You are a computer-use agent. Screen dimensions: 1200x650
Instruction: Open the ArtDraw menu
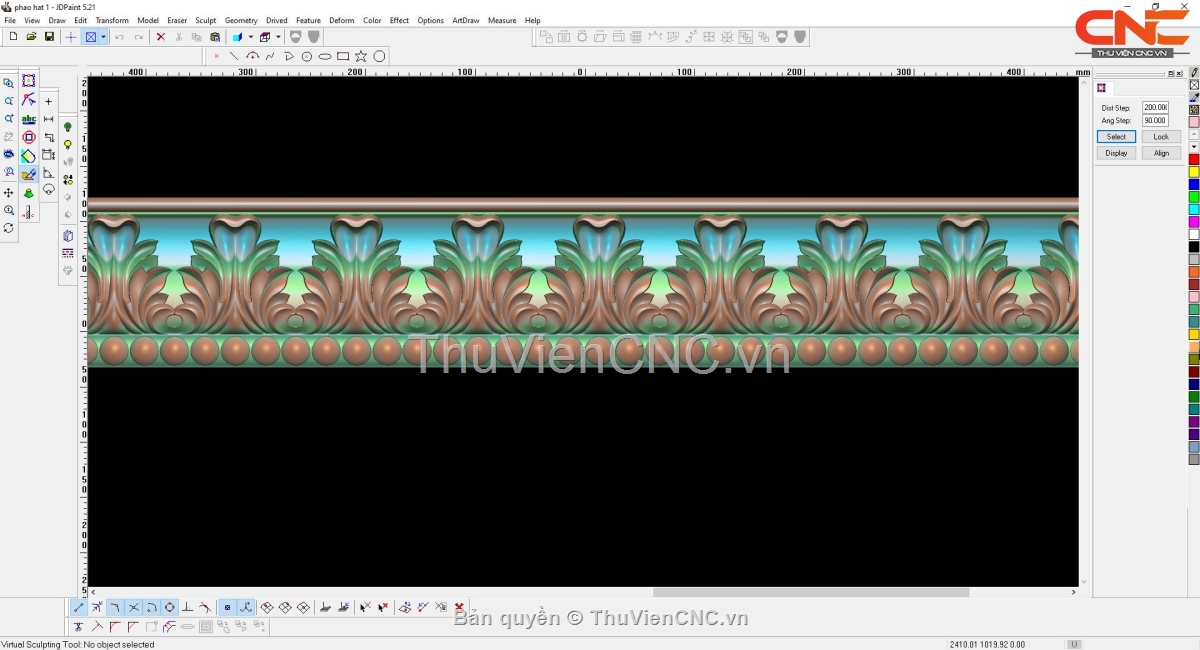(465, 20)
